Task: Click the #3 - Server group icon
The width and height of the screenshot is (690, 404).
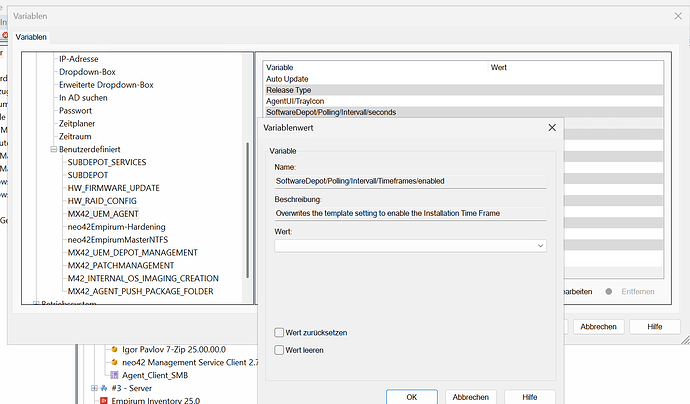Action: (105, 388)
